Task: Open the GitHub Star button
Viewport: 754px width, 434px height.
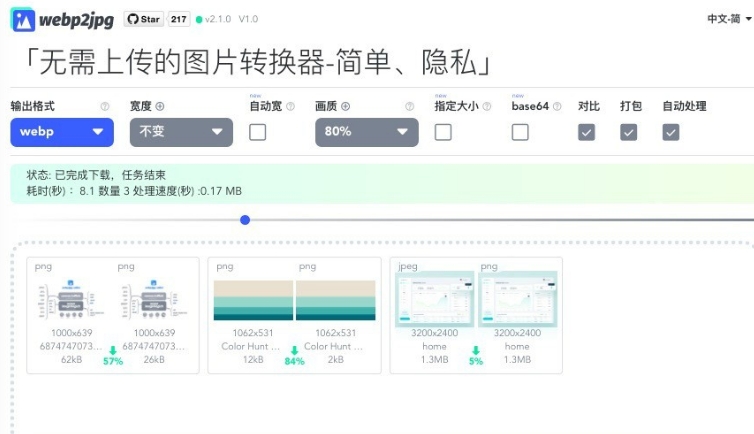Action: point(143,19)
